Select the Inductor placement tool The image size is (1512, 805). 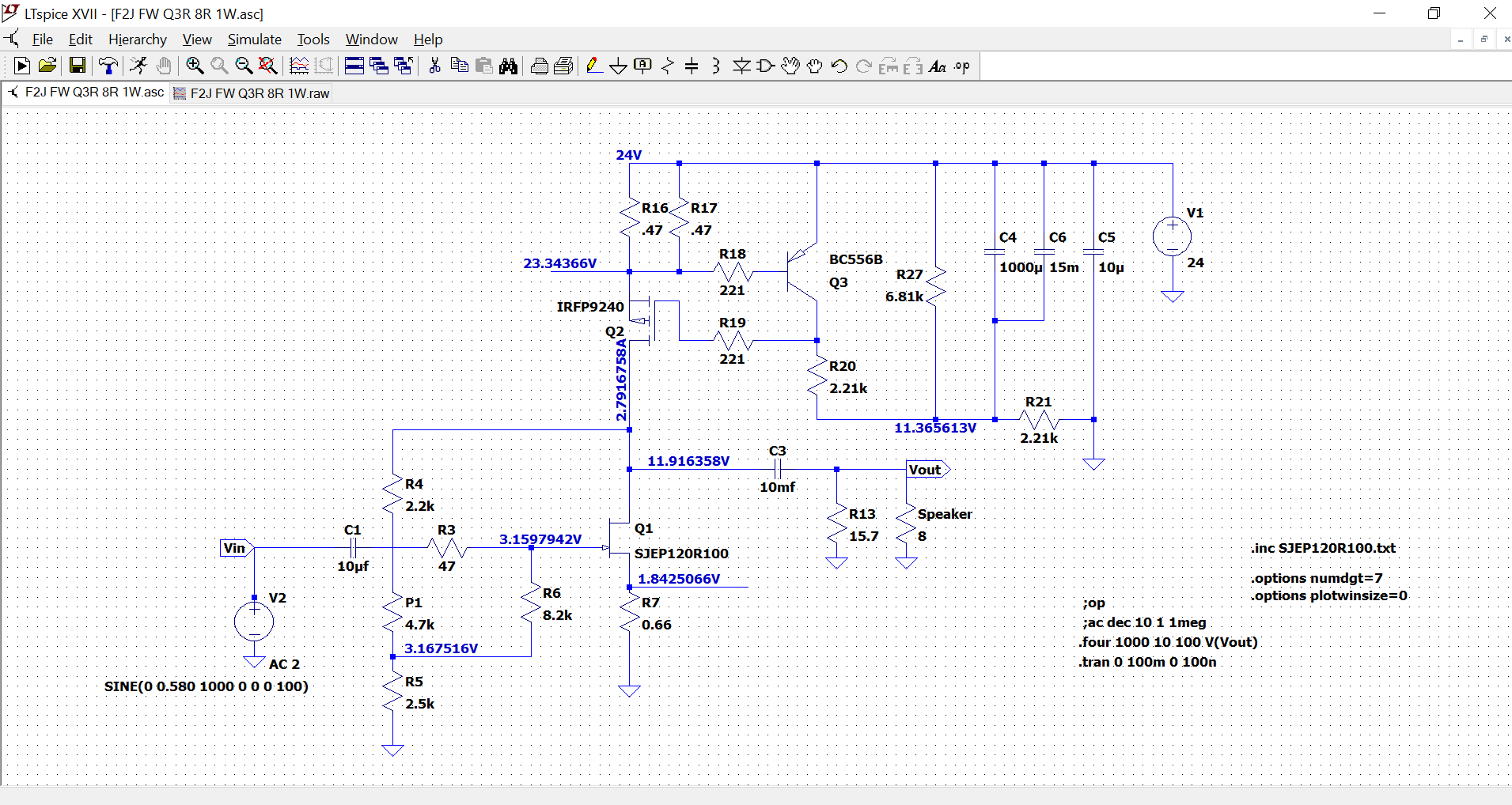coord(716,66)
